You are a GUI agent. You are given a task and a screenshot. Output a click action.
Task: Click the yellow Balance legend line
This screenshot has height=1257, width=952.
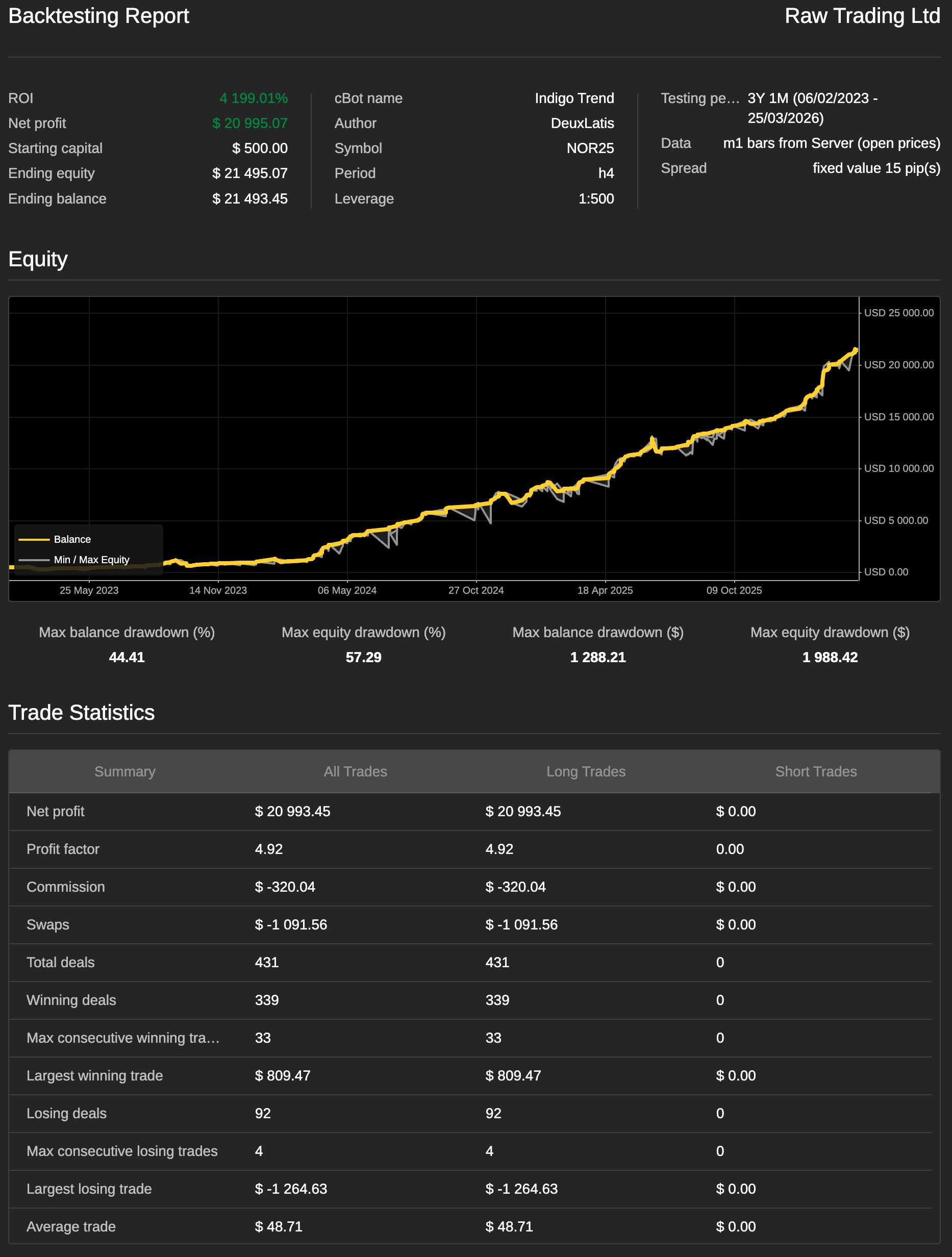coord(34,539)
